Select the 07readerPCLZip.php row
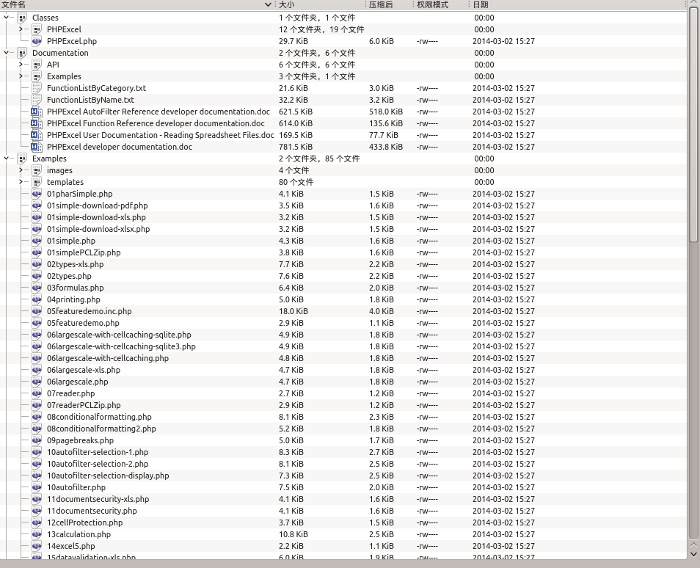 tap(343, 405)
